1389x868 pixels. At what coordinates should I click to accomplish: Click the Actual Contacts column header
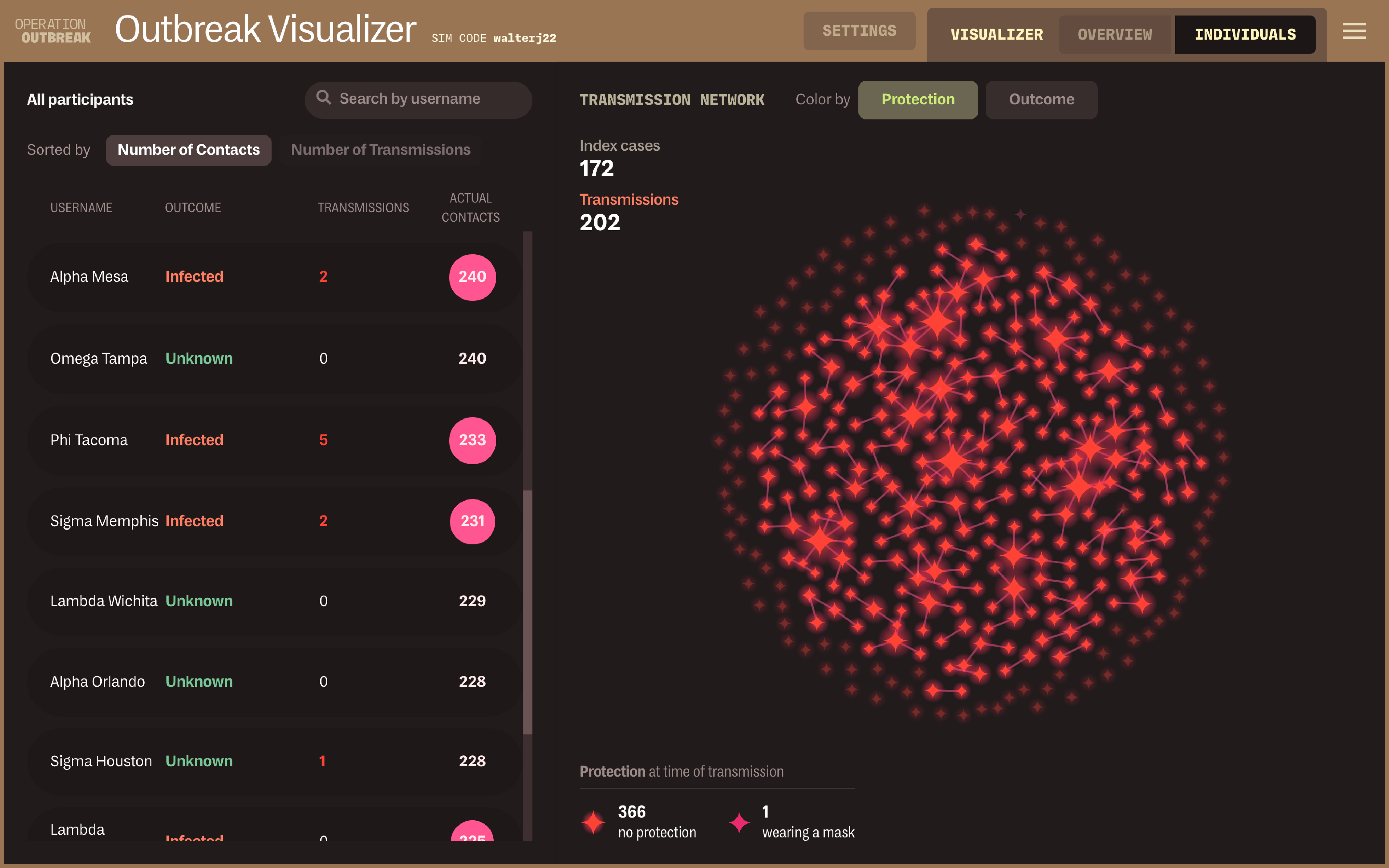[x=471, y=208]
